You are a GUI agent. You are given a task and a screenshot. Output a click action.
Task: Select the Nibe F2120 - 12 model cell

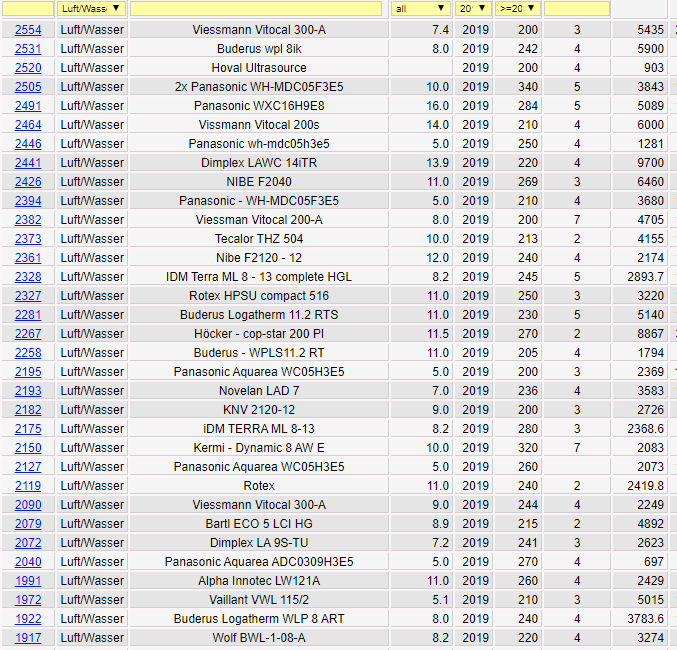[x=259, y=258]
